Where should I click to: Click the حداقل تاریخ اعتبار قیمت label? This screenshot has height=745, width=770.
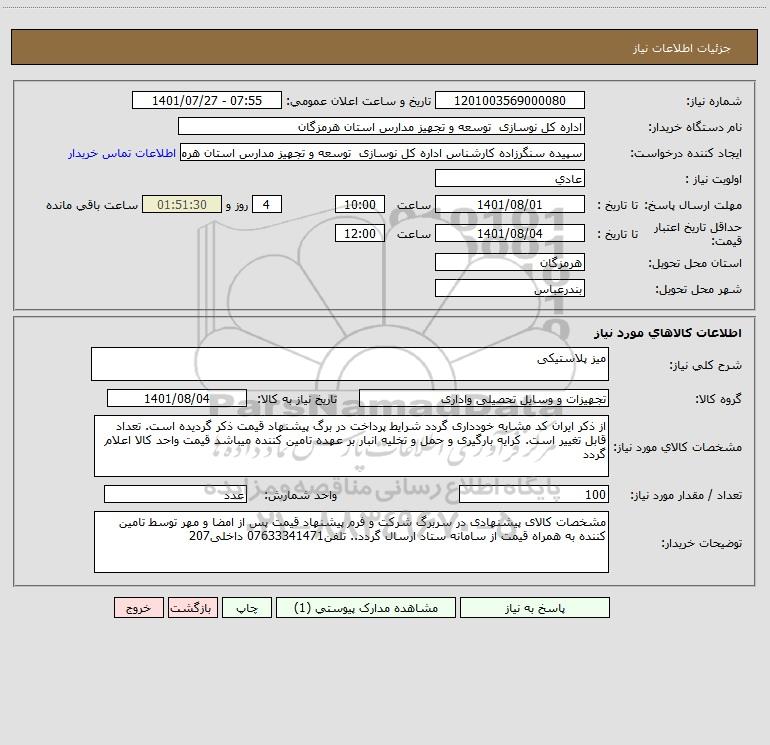698,234
